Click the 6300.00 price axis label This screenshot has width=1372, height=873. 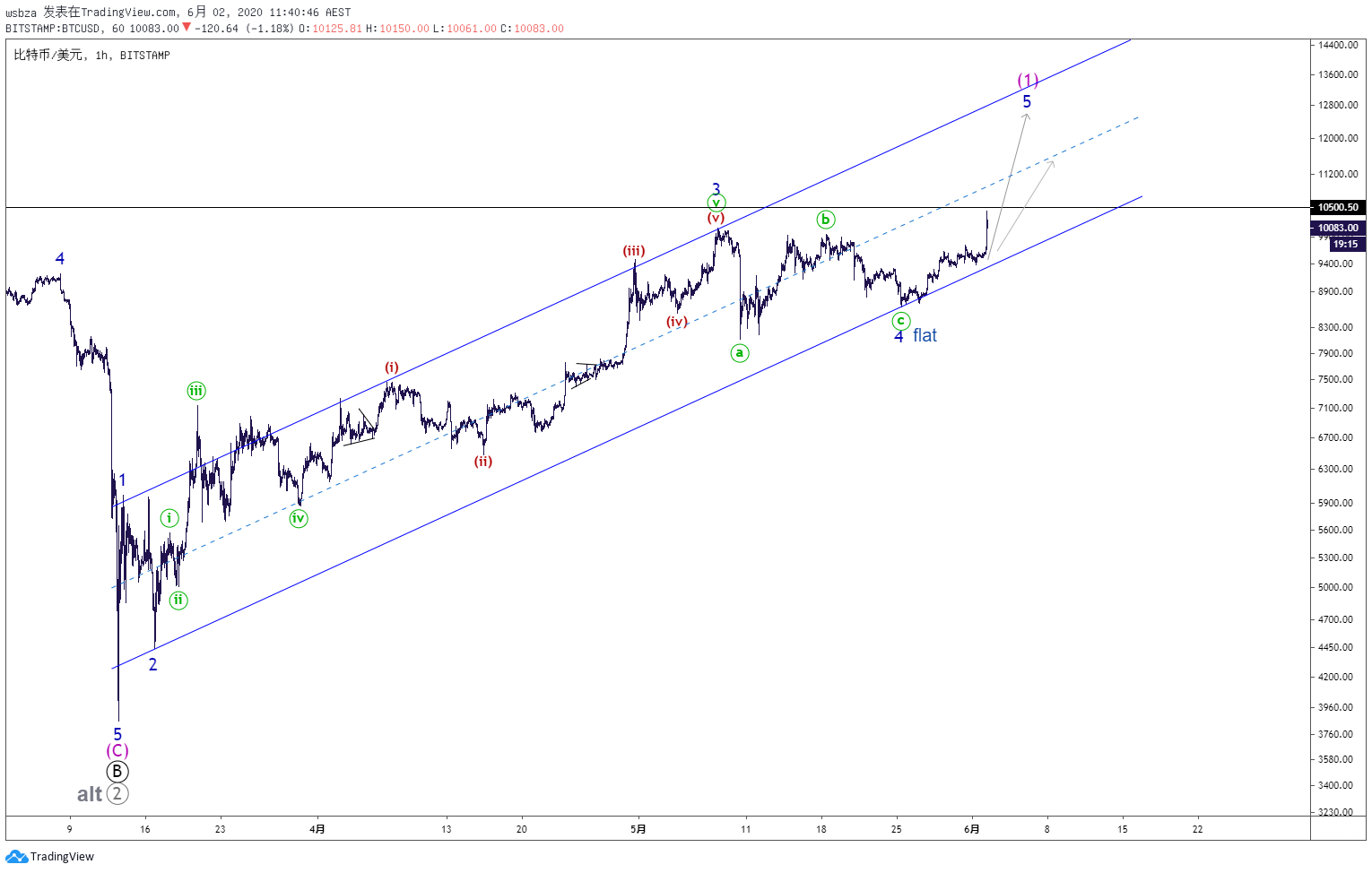[1335, 469]
